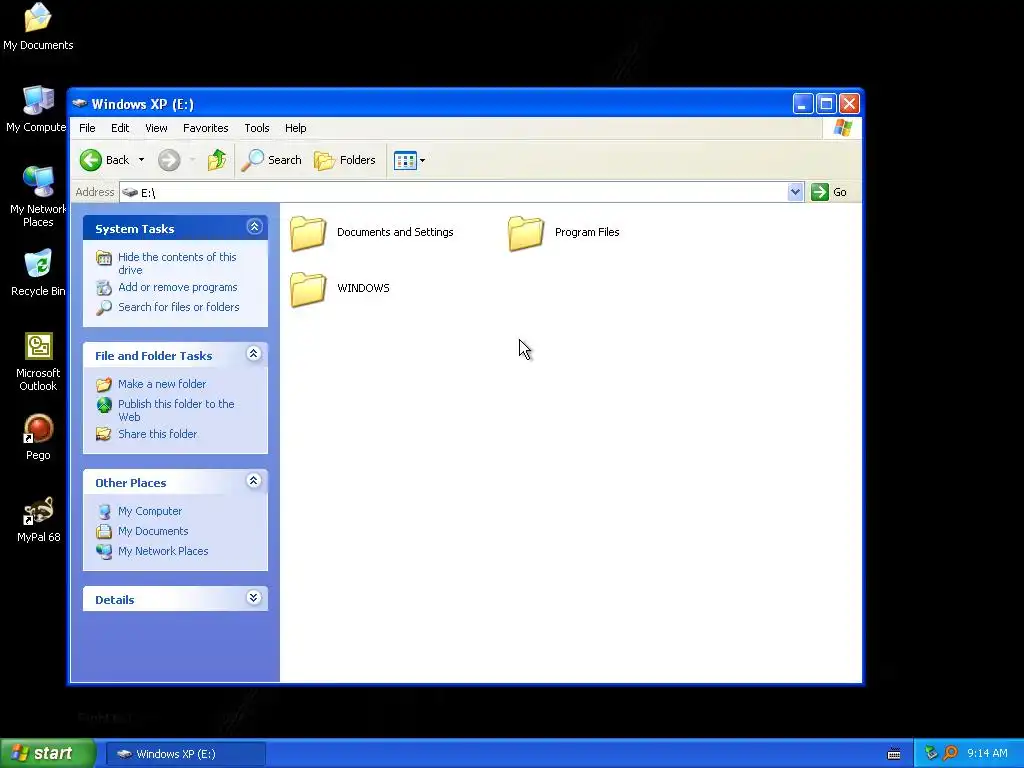Go to My Documents in Other Places

153,532
